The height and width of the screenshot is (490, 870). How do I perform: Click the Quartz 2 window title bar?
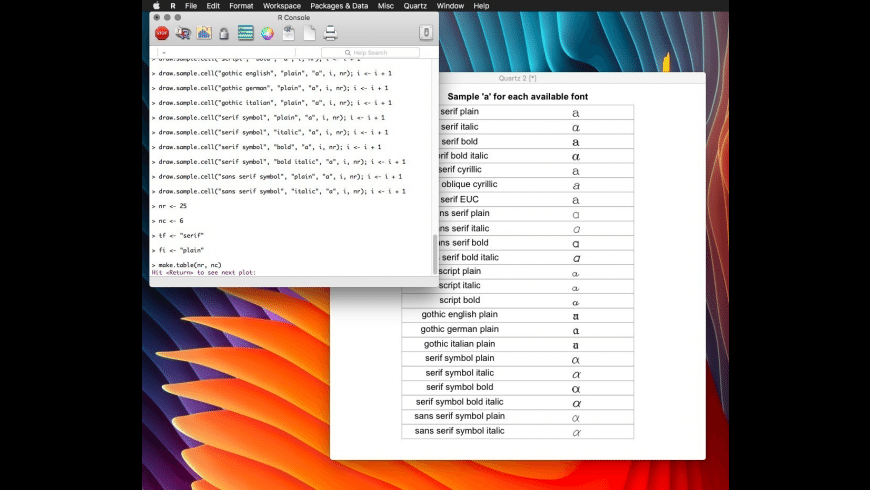[x=518, y=78]
